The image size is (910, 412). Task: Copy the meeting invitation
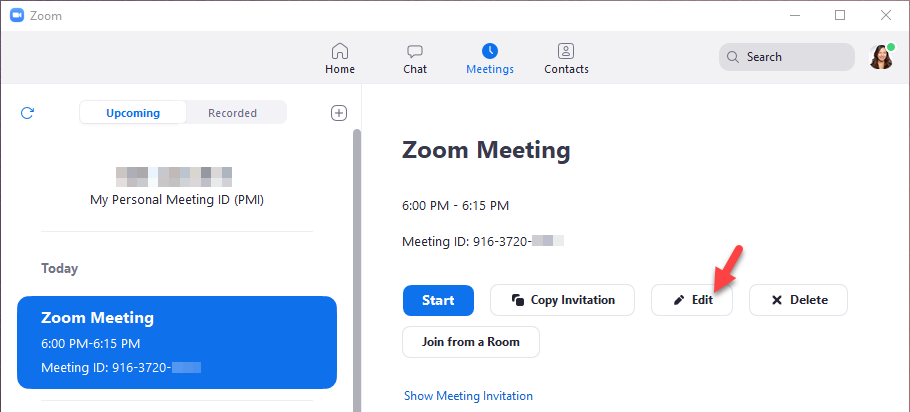(562, 300)
